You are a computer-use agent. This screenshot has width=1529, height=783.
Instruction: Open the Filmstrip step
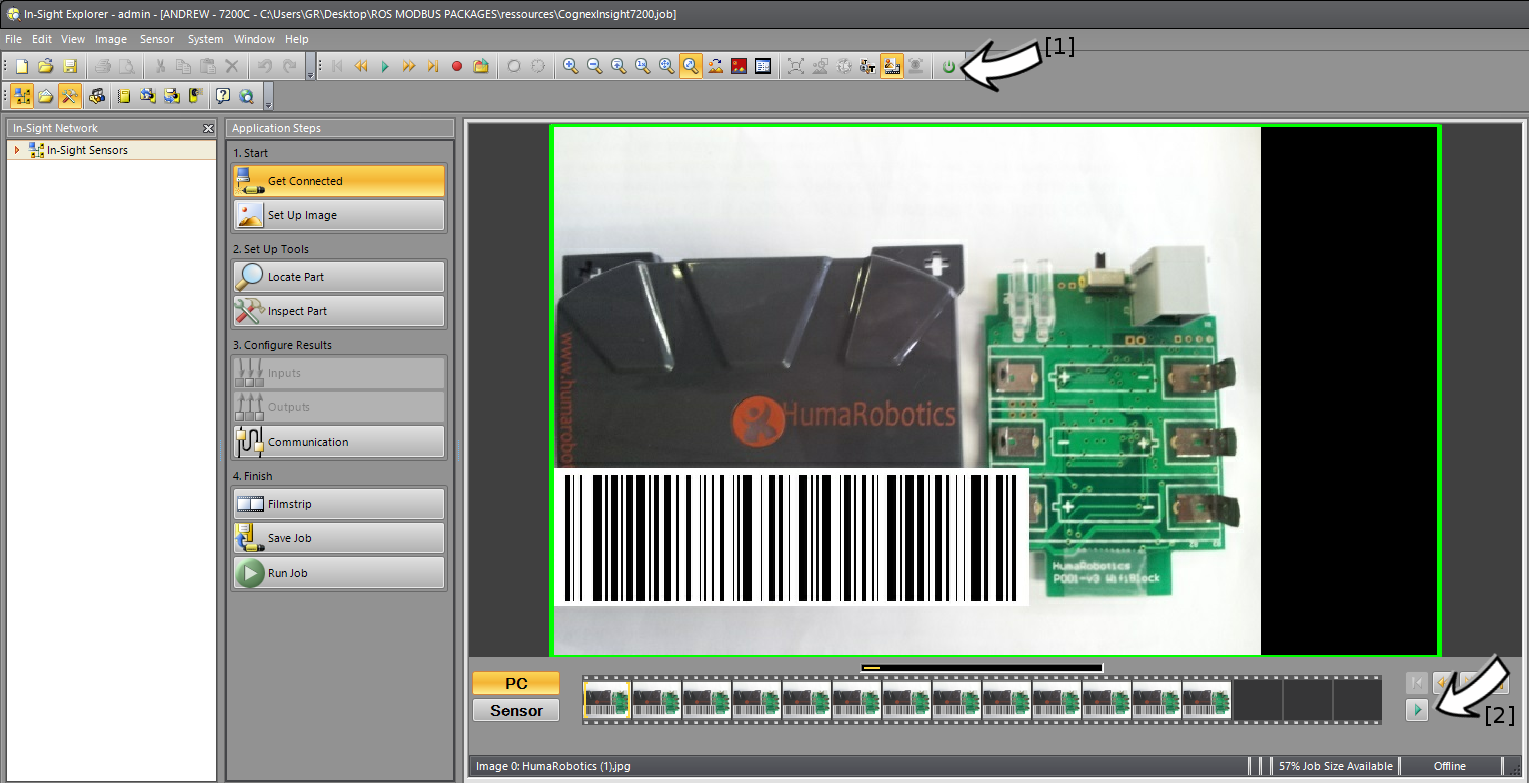(x=339, y=504)
